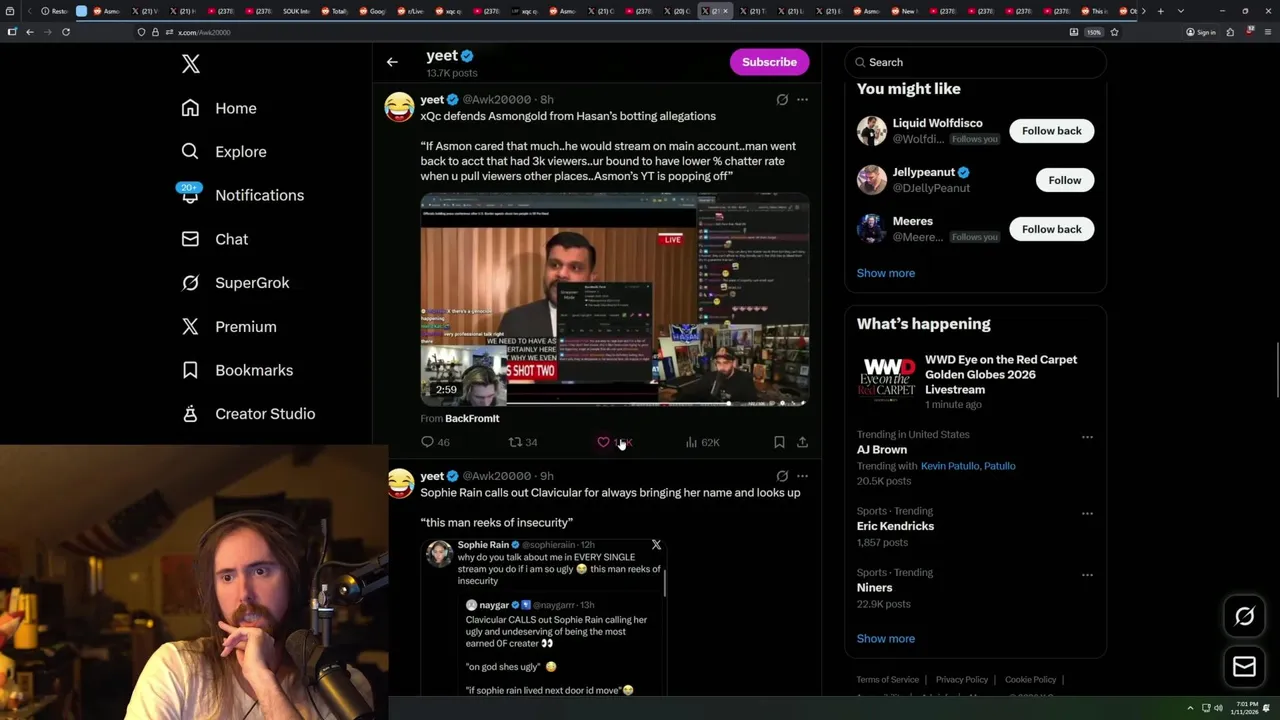Show more trends under What's happening
The height and width of the screenshot is (720, 1280).
pos(885,639)
